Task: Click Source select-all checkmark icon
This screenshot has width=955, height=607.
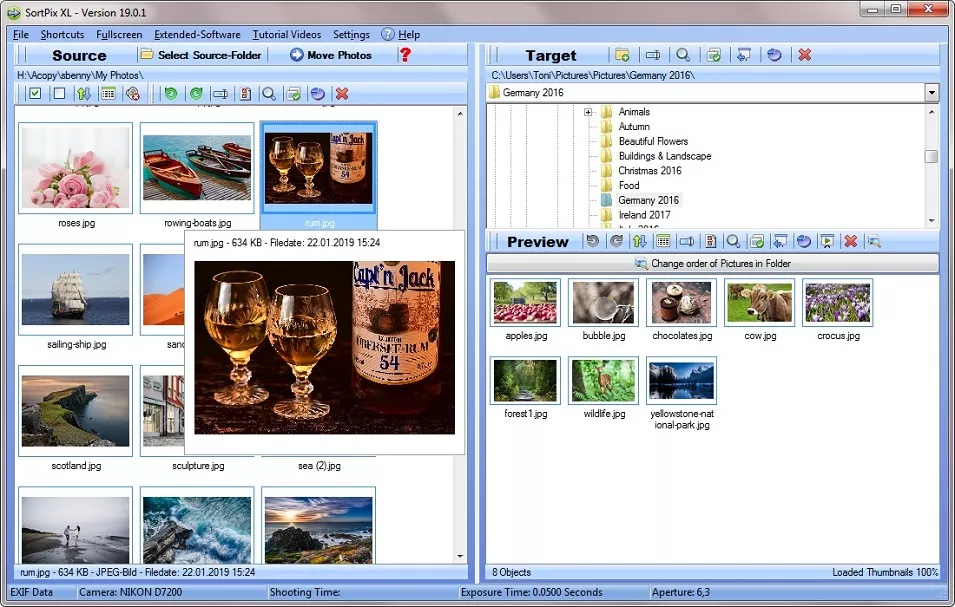Action: point(35,94)
